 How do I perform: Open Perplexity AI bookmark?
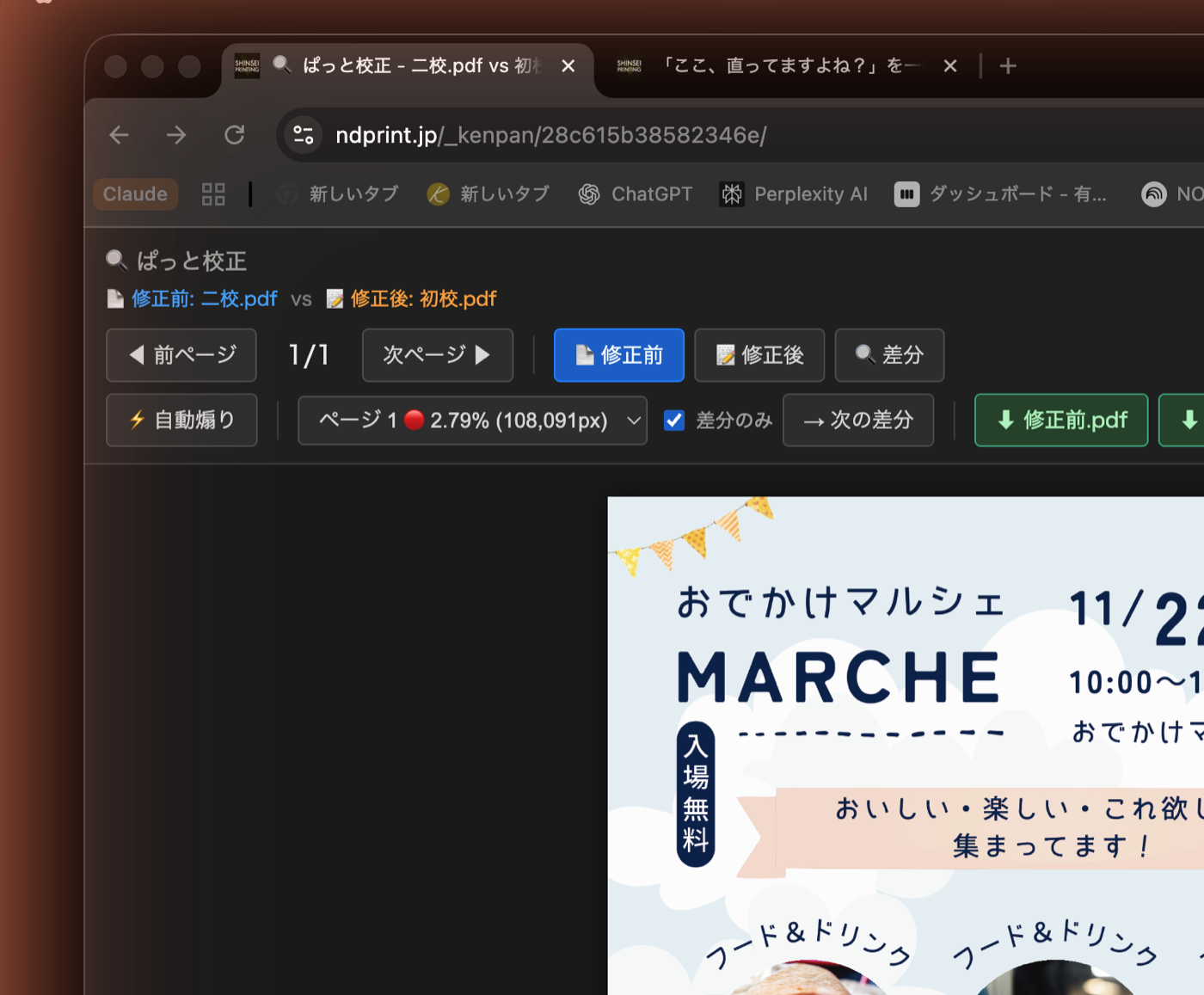794,194
